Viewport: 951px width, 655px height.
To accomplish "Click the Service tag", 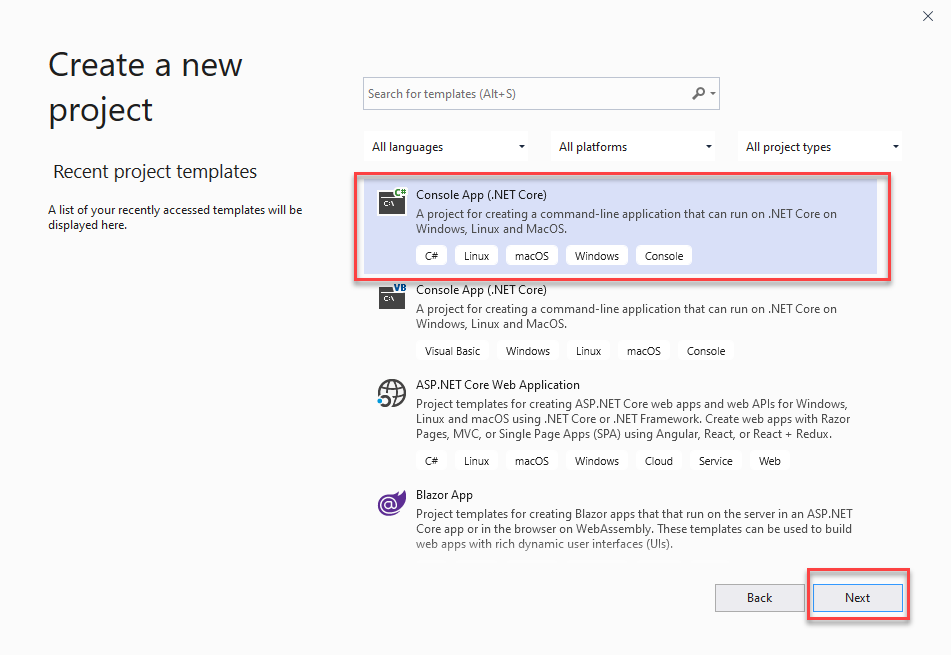I will tap(716, 461).
